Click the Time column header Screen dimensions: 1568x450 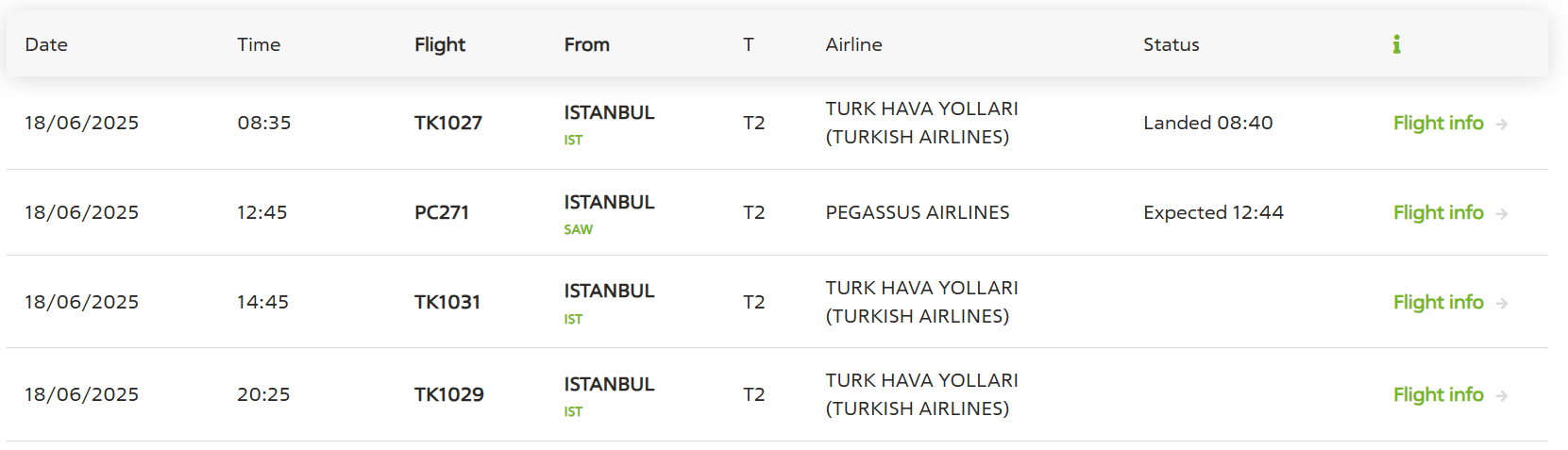tap(259, 44)
